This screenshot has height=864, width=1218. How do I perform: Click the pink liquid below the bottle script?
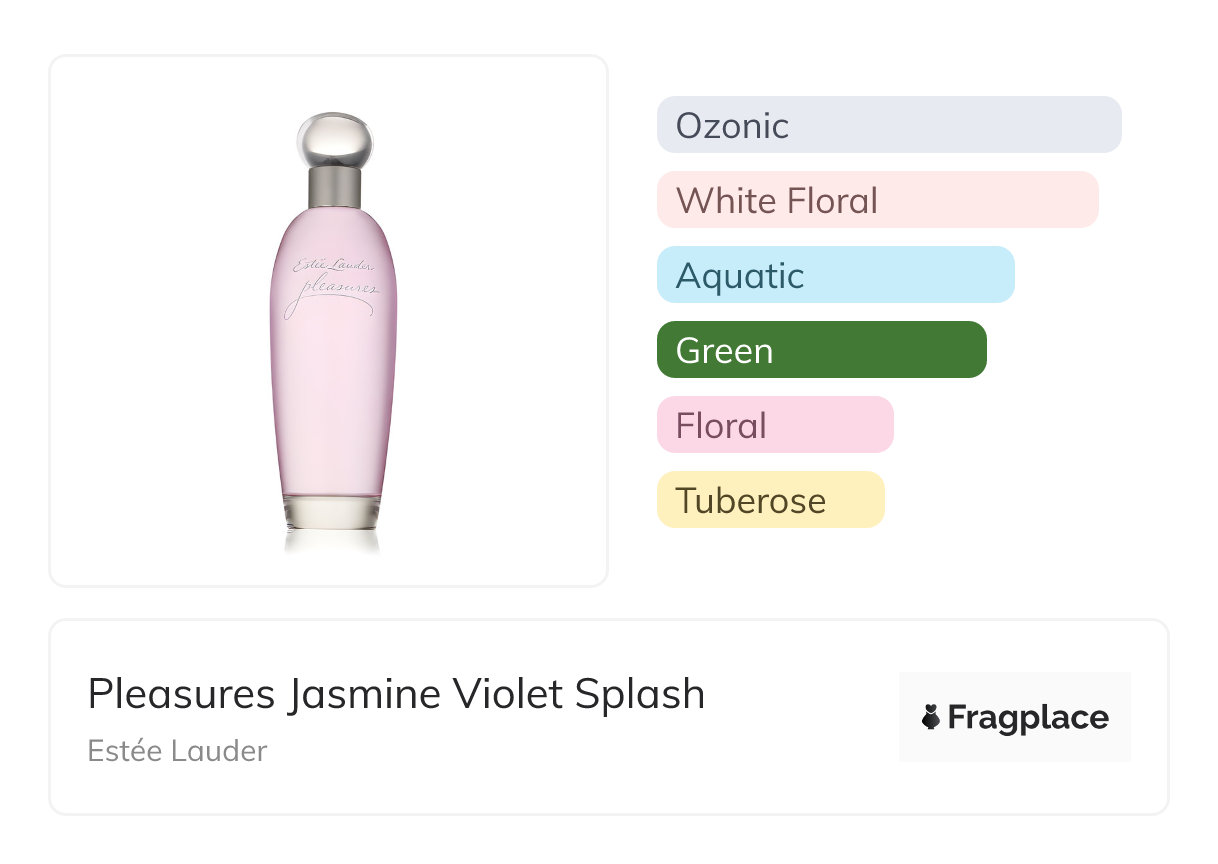(333, 400)
